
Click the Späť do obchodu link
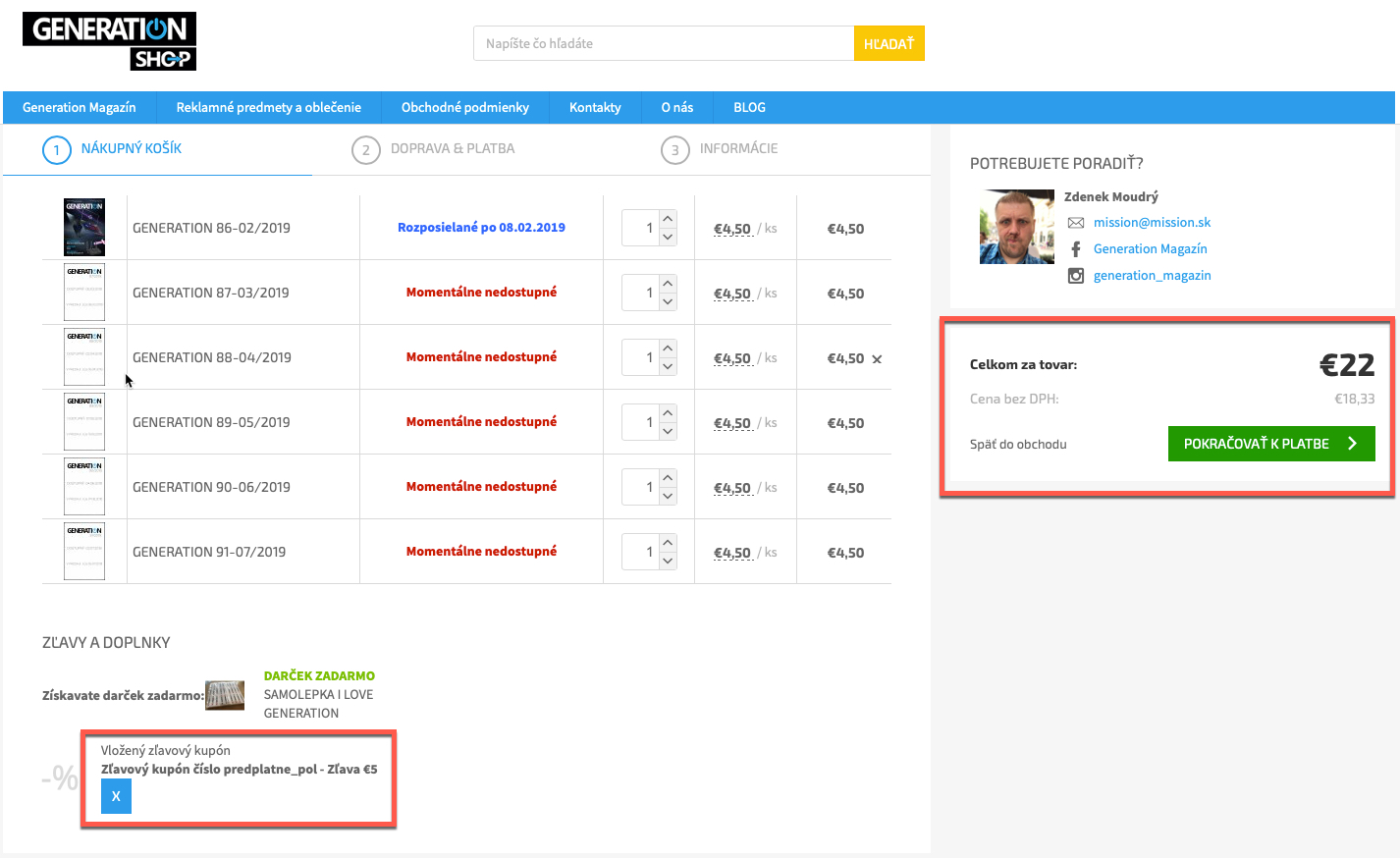1018,445
